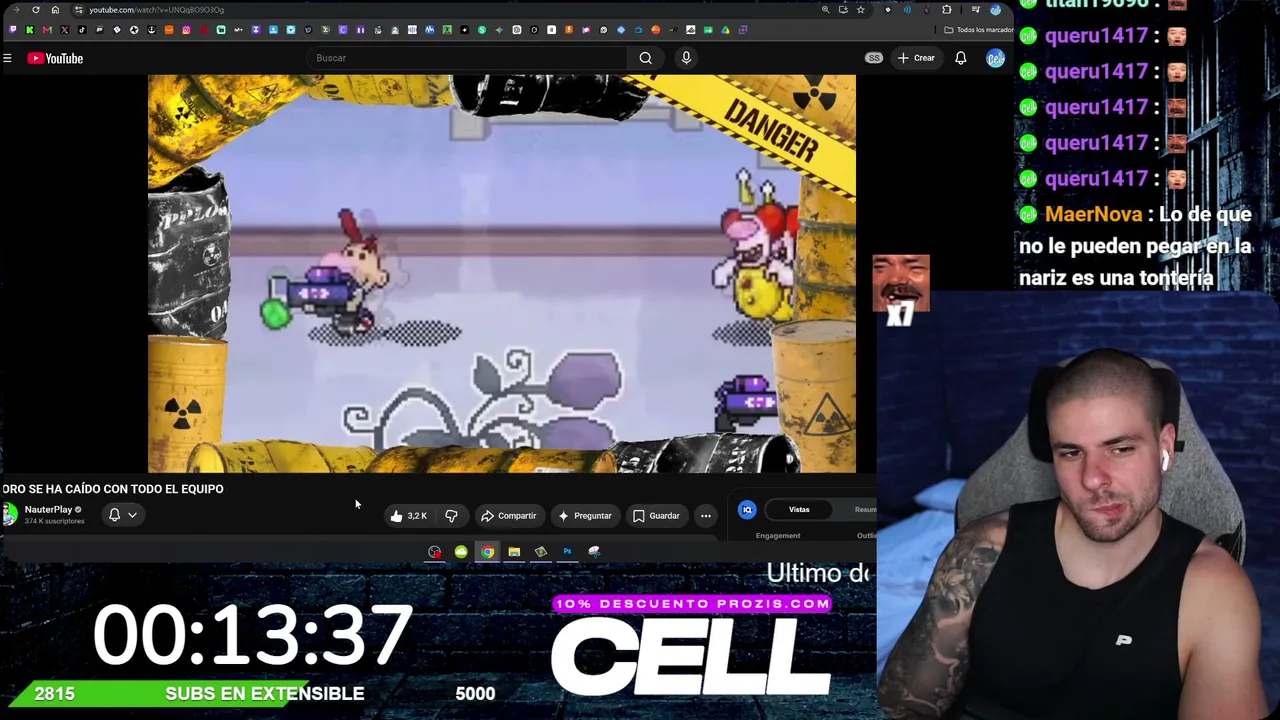The height and width of the screenshot is (720, 1280).
Task: Open File Explorer from the taskbar
Action: pos(514,552)
